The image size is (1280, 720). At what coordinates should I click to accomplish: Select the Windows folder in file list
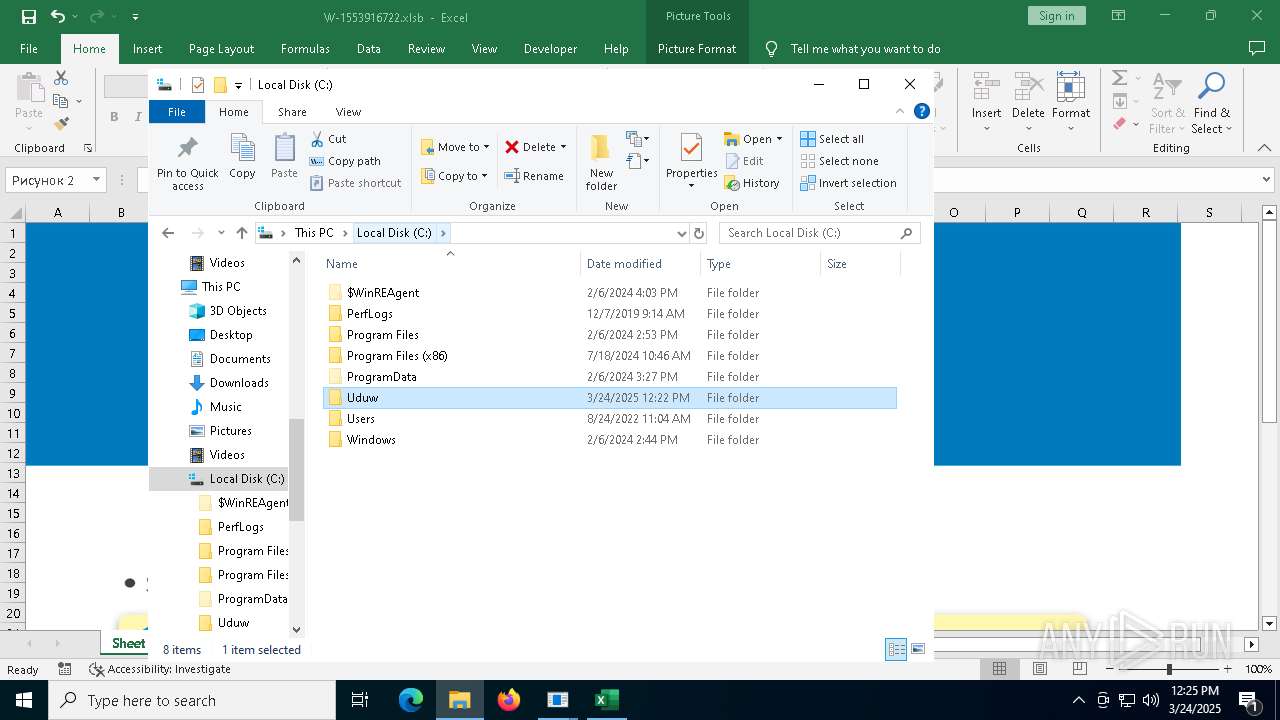click(x=610, y=440)
